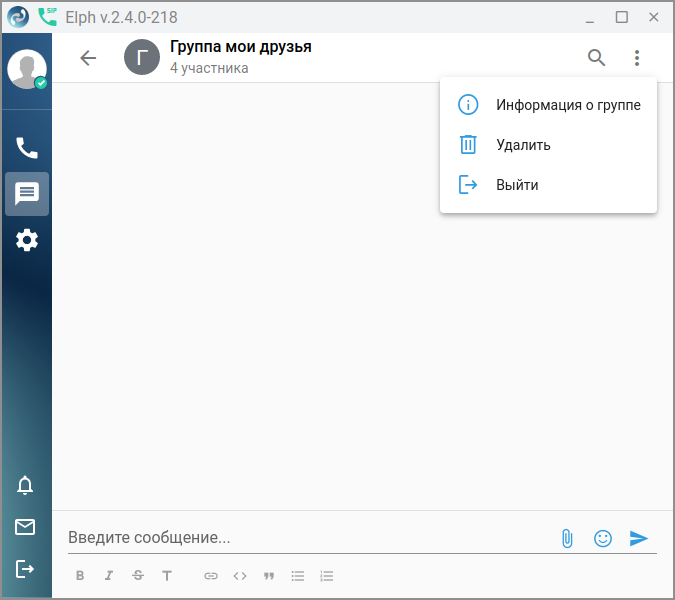675x600 pixels.
Task: Click the T text style icon
Action: pyautogui.click(x=167, y=575)
